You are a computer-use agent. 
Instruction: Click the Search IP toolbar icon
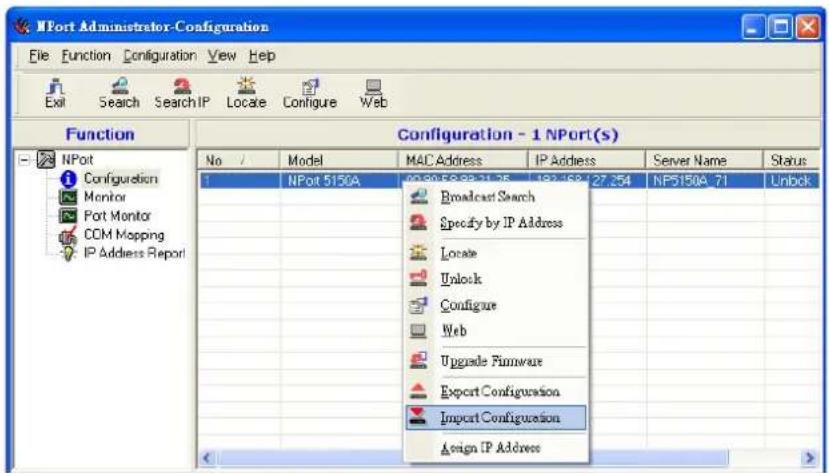(182, 86)
